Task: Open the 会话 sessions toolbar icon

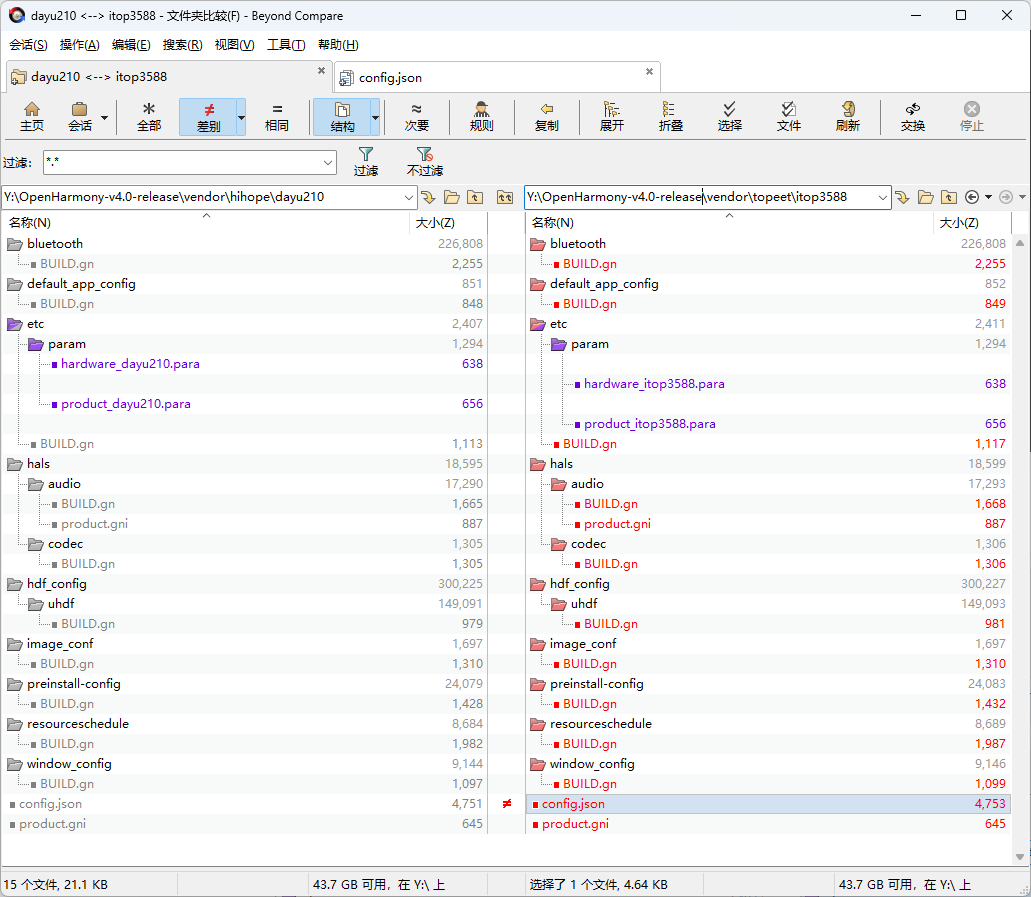Action: (80, 116)
